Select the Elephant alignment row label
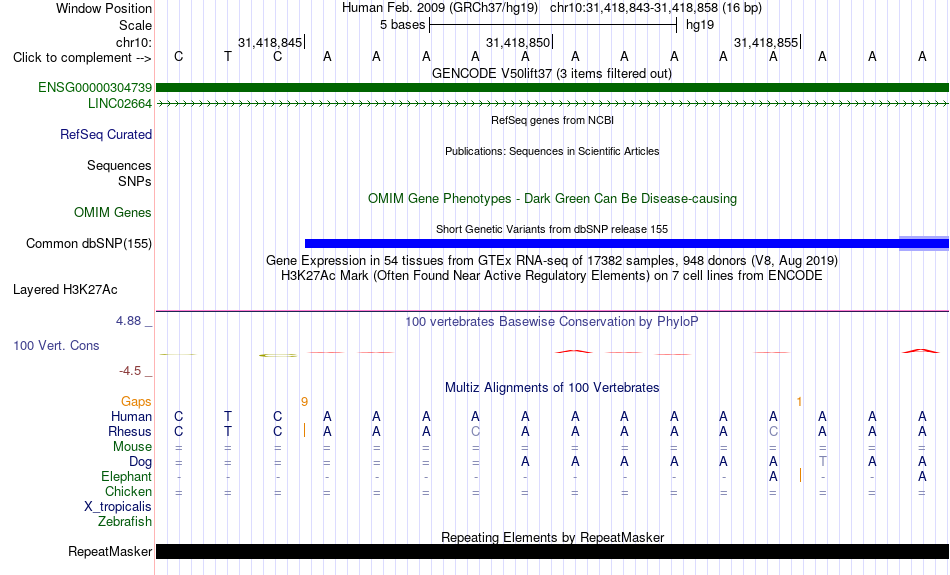Viewport: 950px width, 575px height. point(127,477)
